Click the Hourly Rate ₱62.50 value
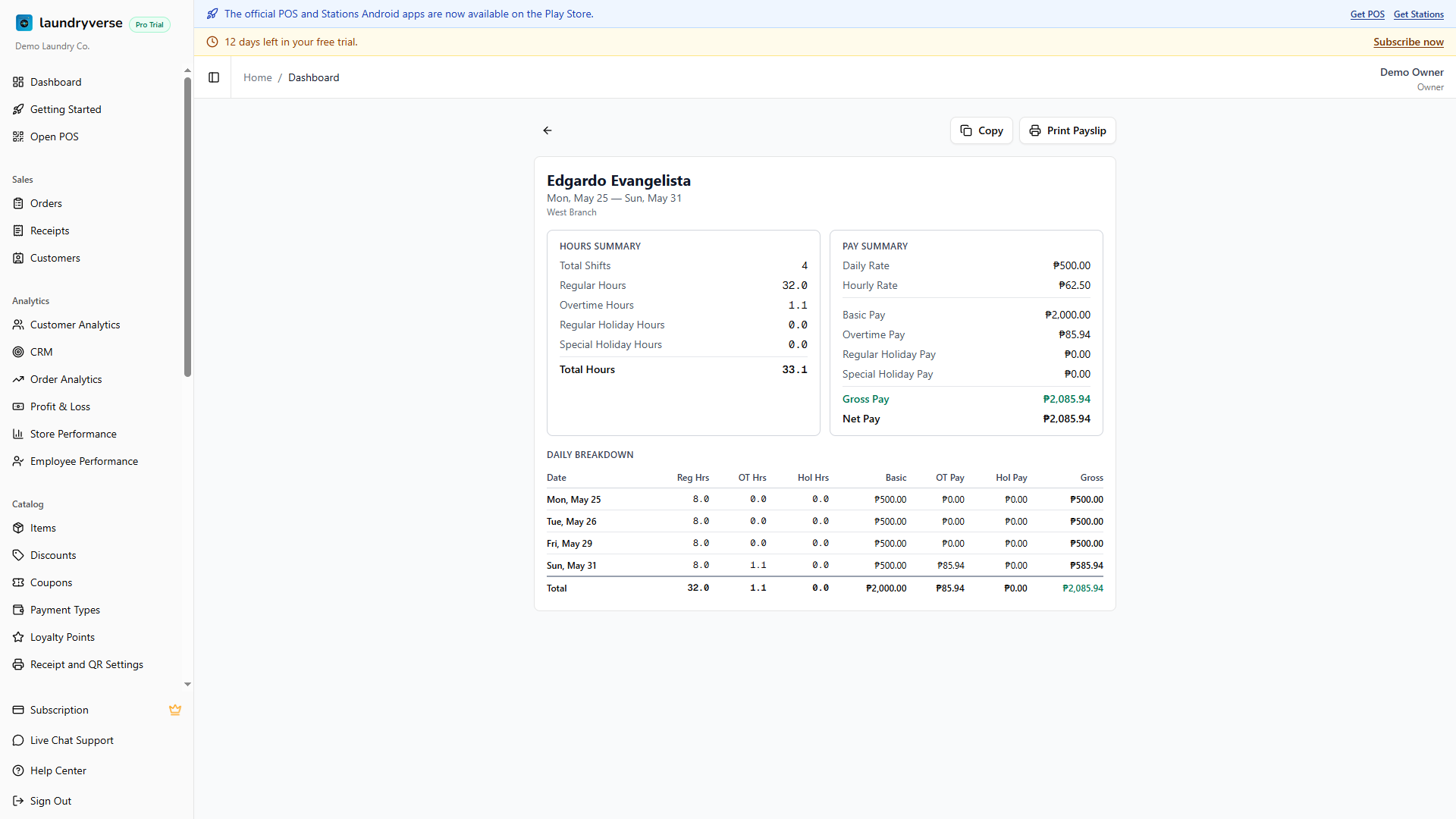The height and width of the screenshot is (819, 1456). (x=1075, y=285)
